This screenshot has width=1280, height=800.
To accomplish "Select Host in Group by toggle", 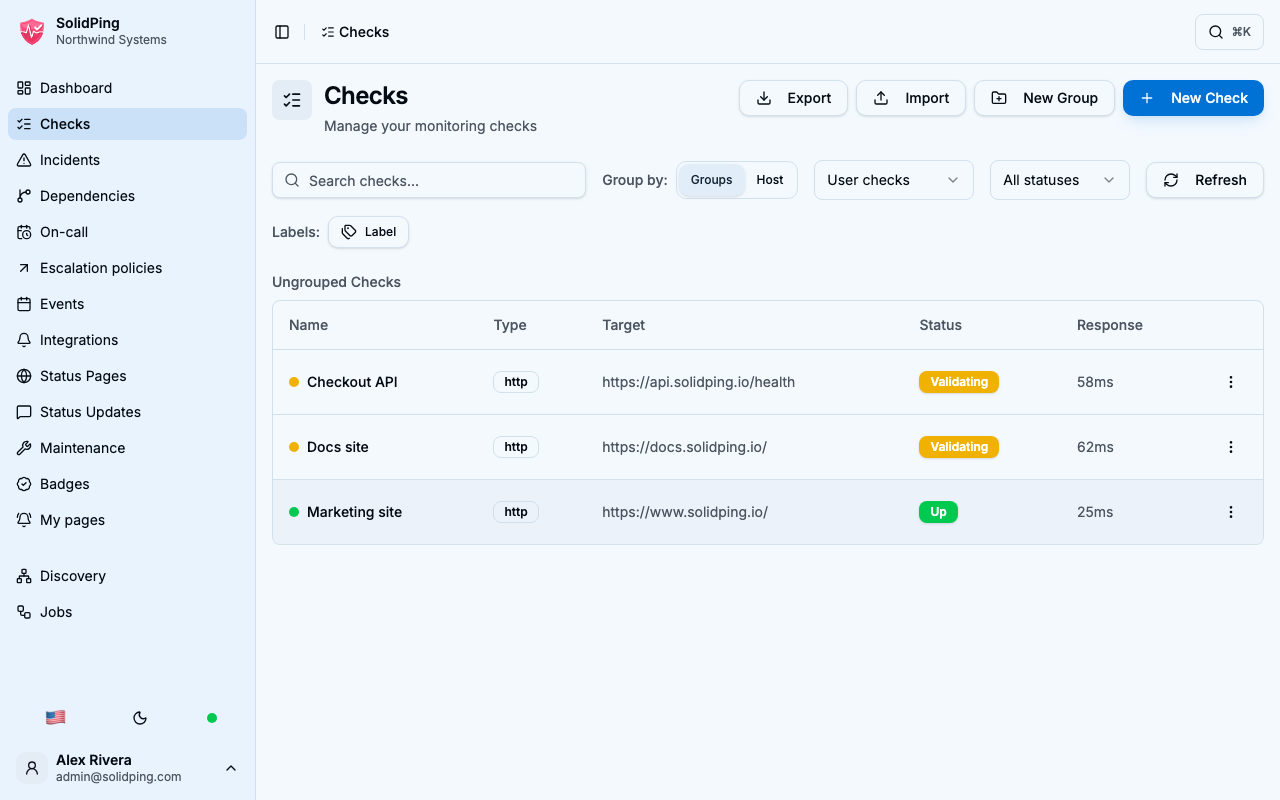I will 770,180.
